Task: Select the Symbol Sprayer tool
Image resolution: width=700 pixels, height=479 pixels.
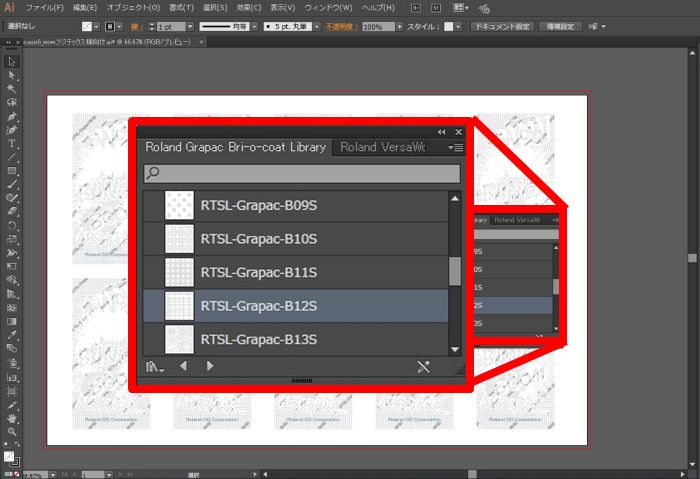Action: click(x=12, y=363)
